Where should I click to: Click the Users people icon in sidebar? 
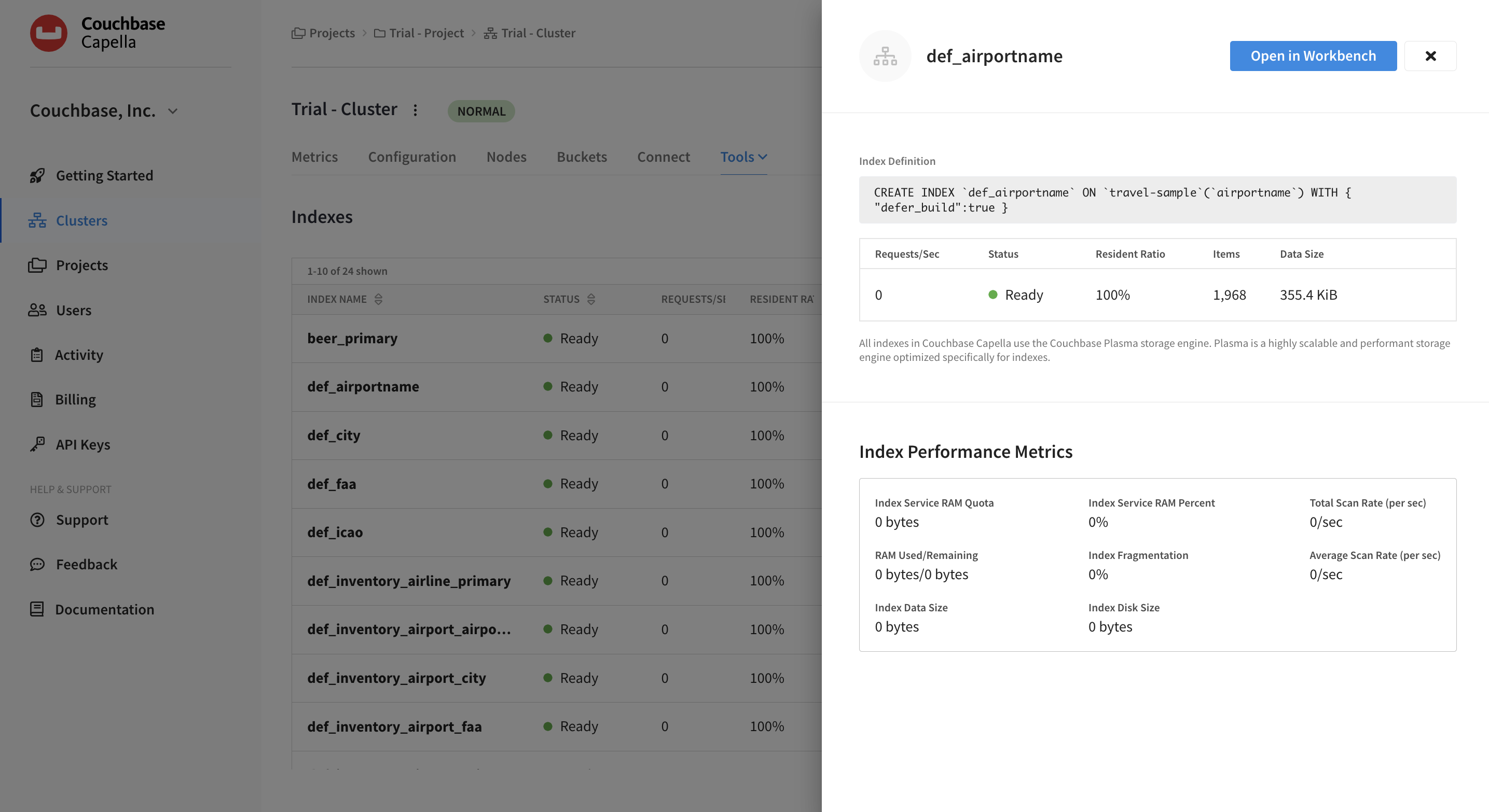click(x=37, y=310)
